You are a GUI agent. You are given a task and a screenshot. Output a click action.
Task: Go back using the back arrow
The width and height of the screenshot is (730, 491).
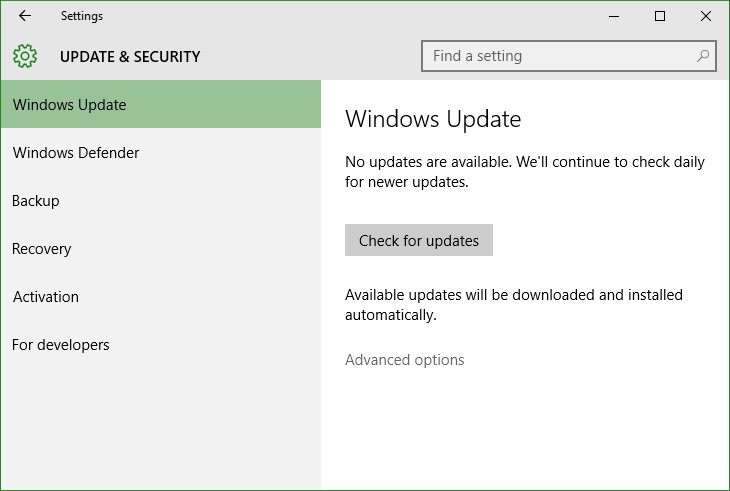pos(25,16)
